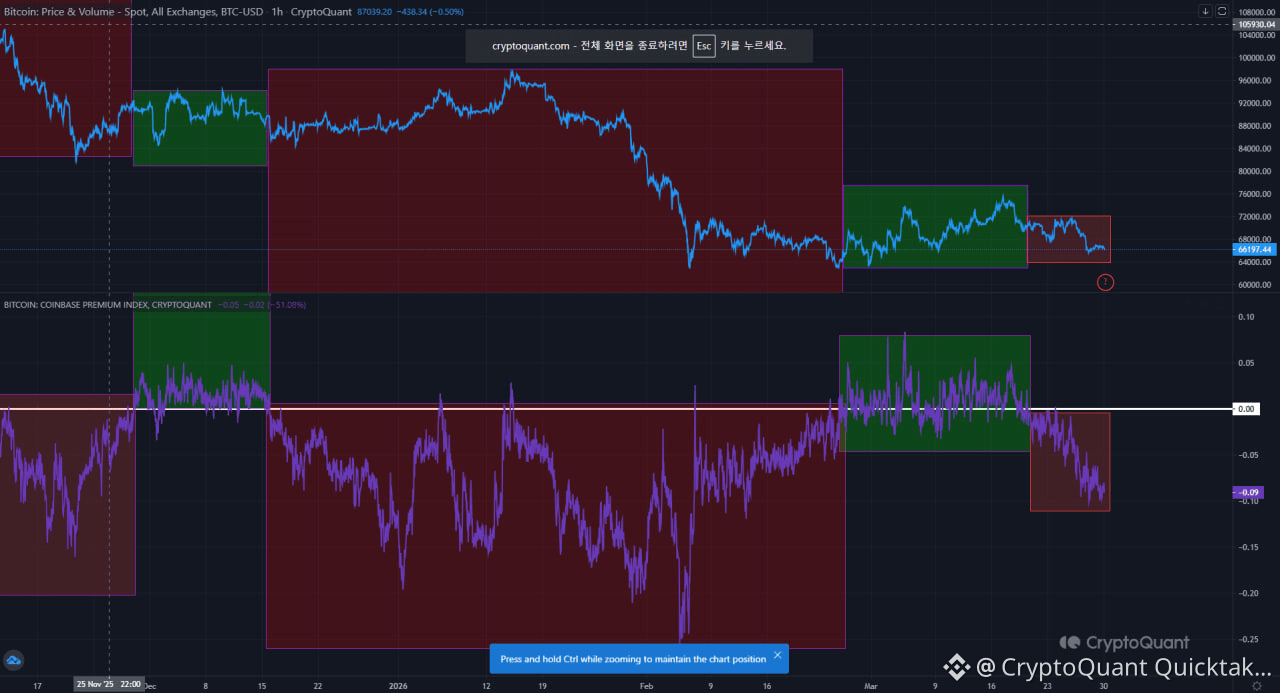Click the sync/refresh chart icon at top right
The image size is (1280, 693).
1222,10
